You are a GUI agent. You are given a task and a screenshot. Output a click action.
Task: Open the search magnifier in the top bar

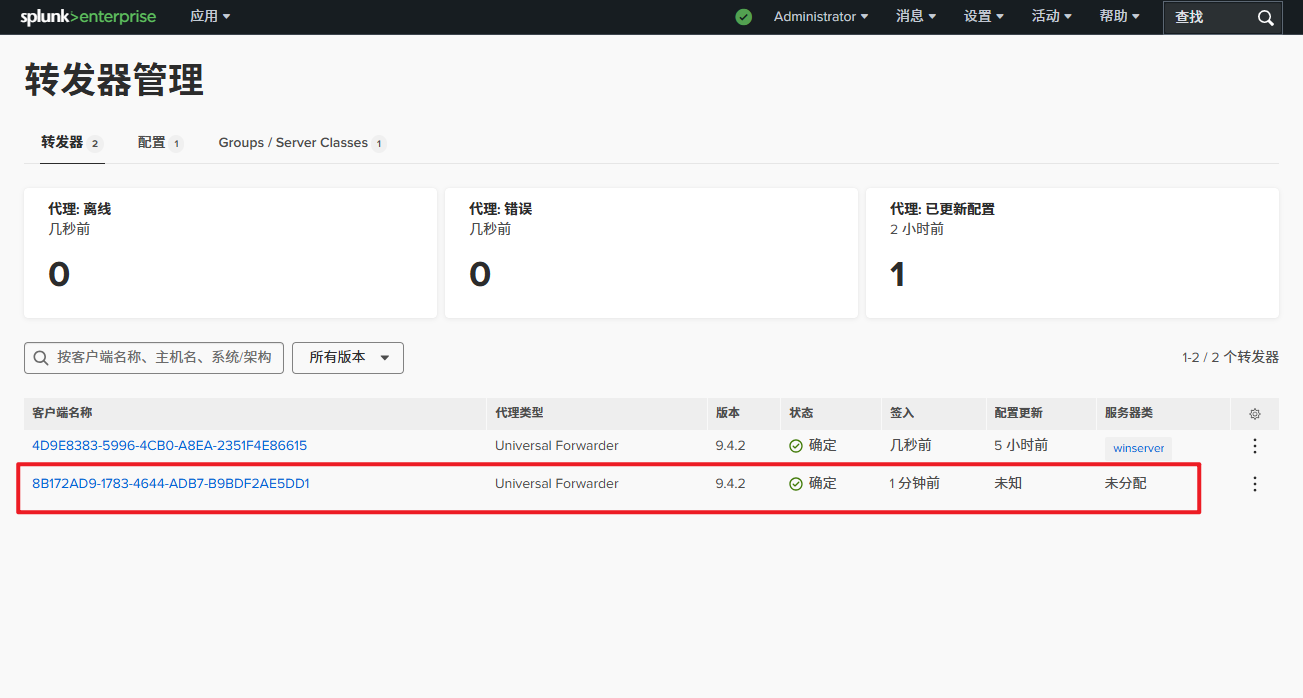coord(1265,17)
